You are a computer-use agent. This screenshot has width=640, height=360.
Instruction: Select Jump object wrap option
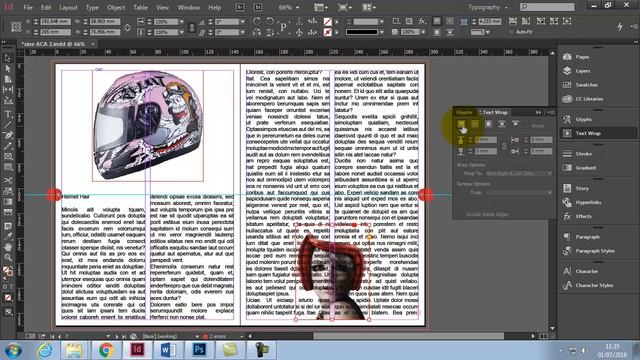point(502,124)
